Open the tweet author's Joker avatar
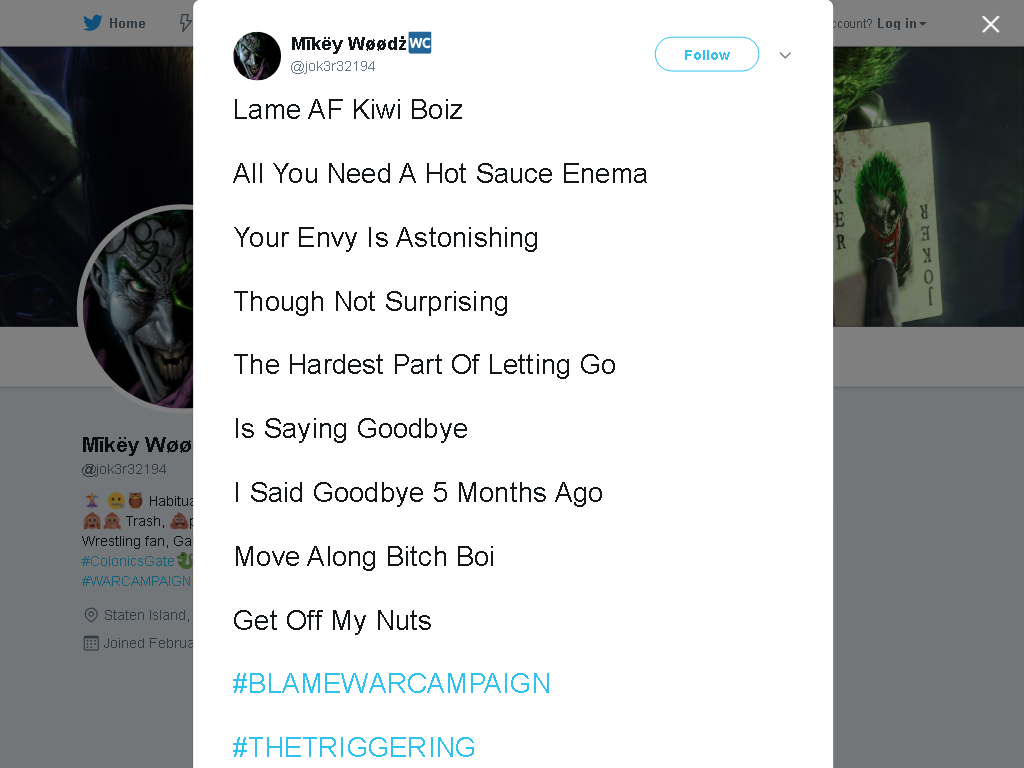Screen dimensions: 1024x768 coord(257,56)
